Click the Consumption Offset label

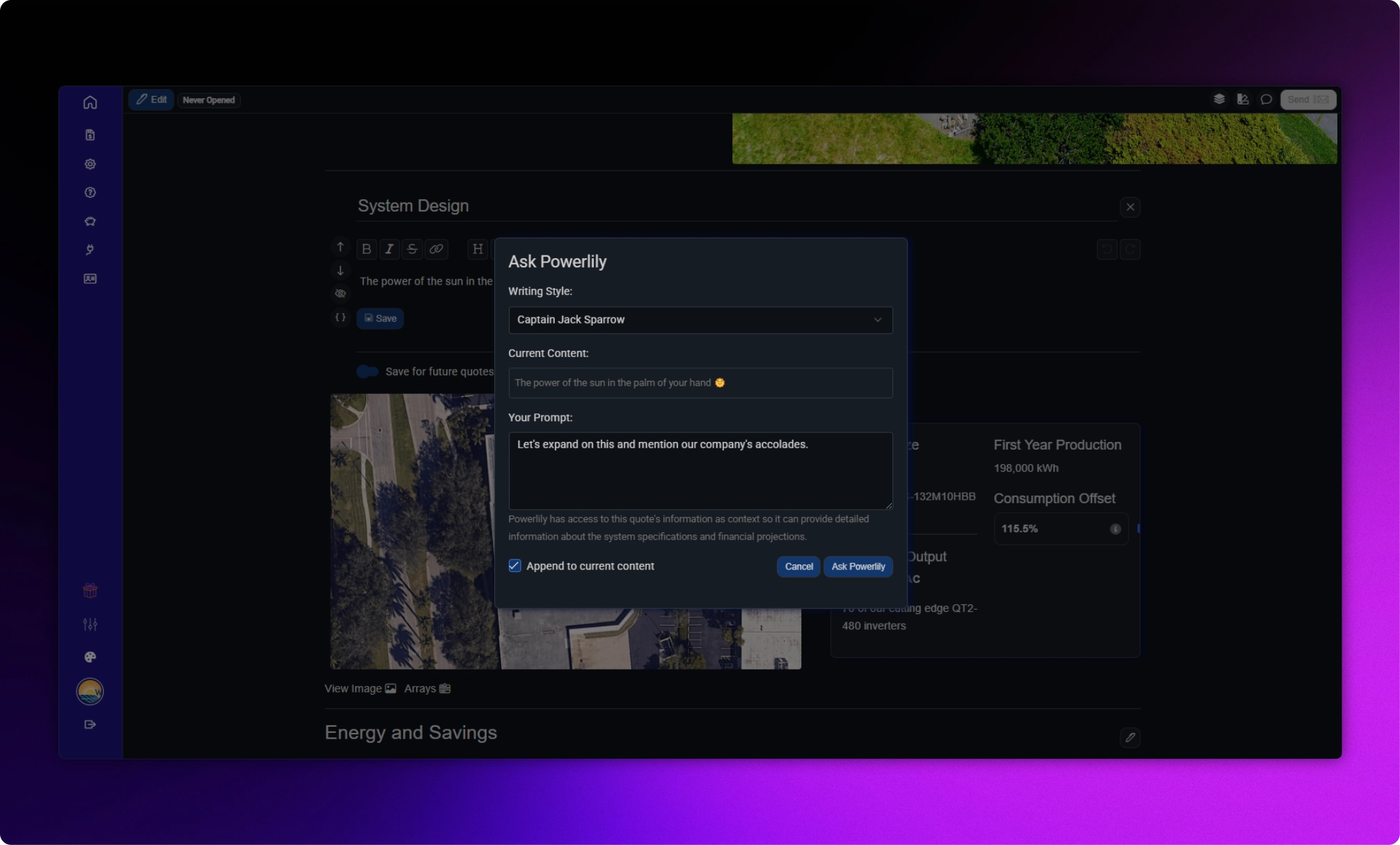(1054, 498)
